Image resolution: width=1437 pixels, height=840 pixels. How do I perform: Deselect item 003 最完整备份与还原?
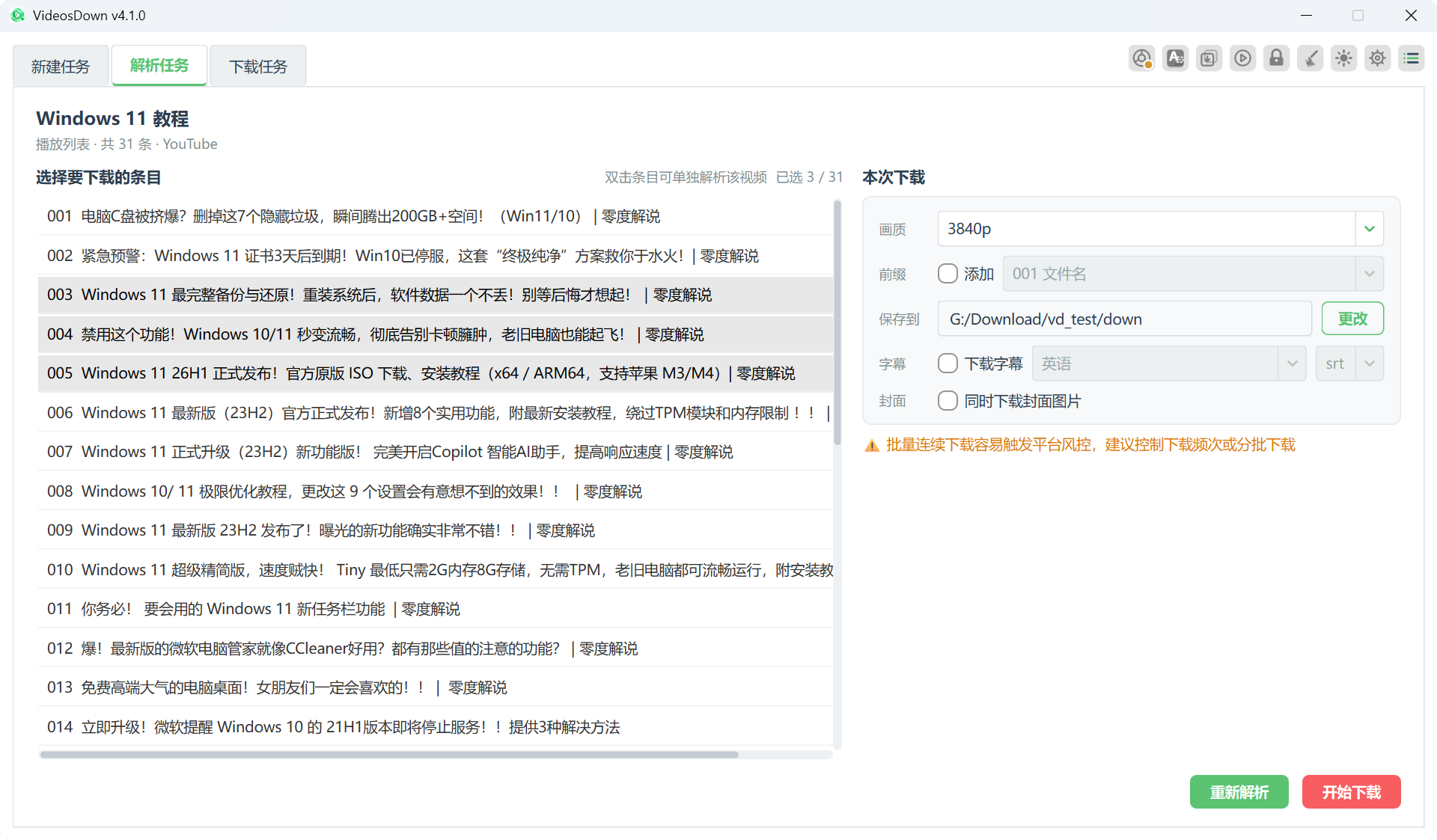(436, 295)
